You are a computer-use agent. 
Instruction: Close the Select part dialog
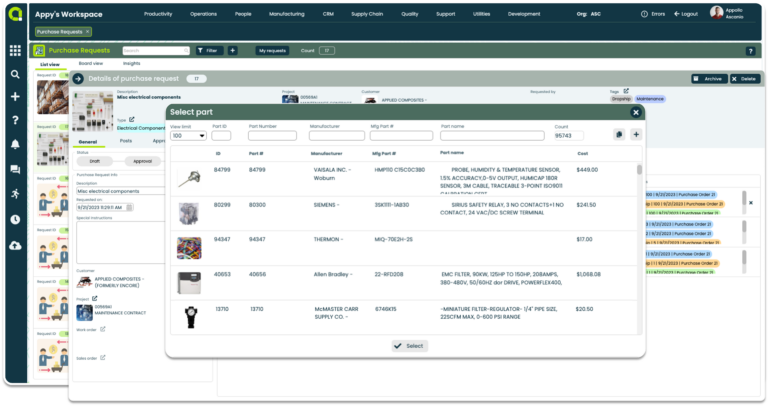click(636, 113)
